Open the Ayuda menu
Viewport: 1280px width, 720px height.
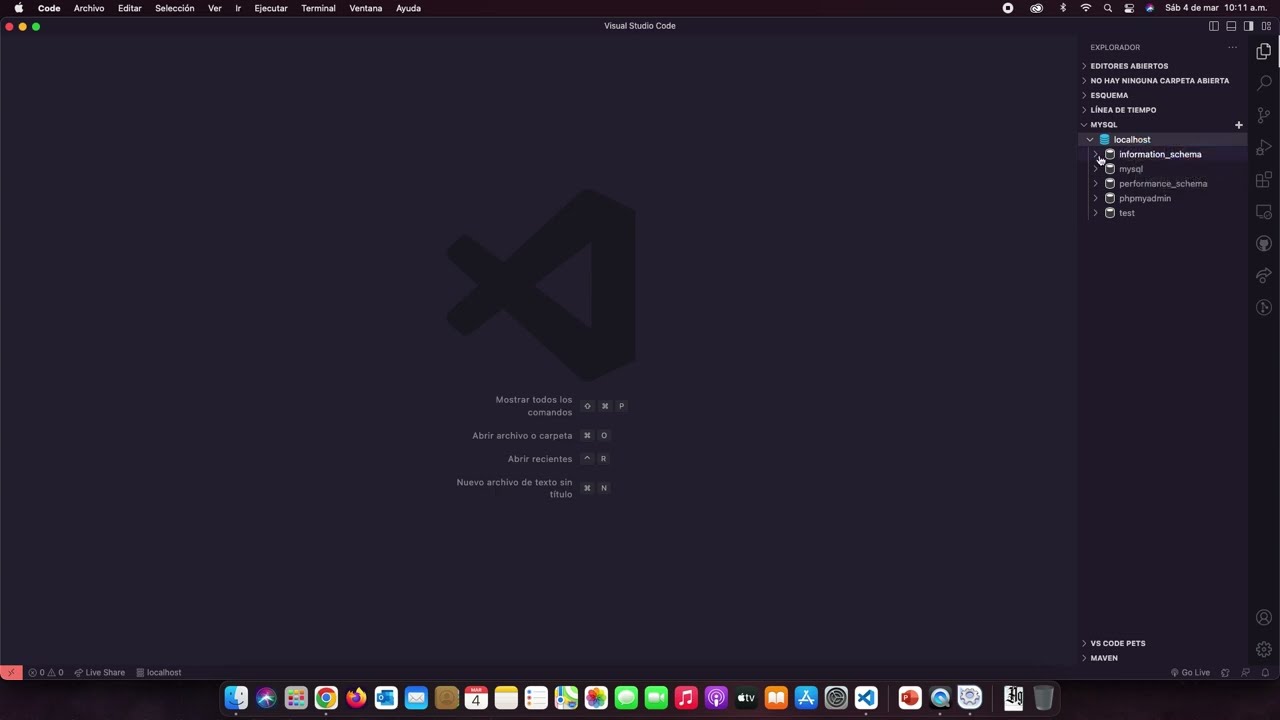coord(408,8)
